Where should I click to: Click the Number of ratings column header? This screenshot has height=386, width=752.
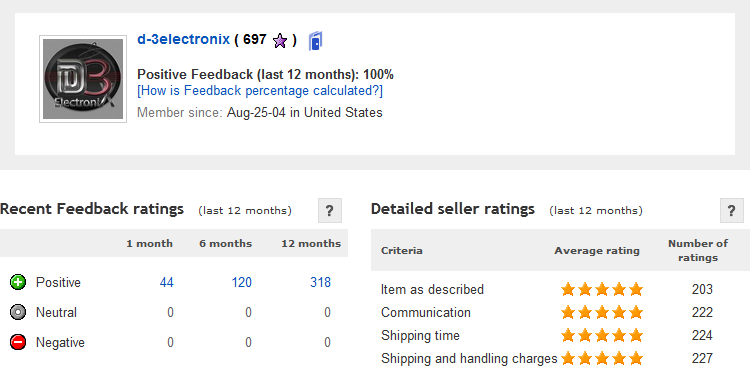coord(698,250)
